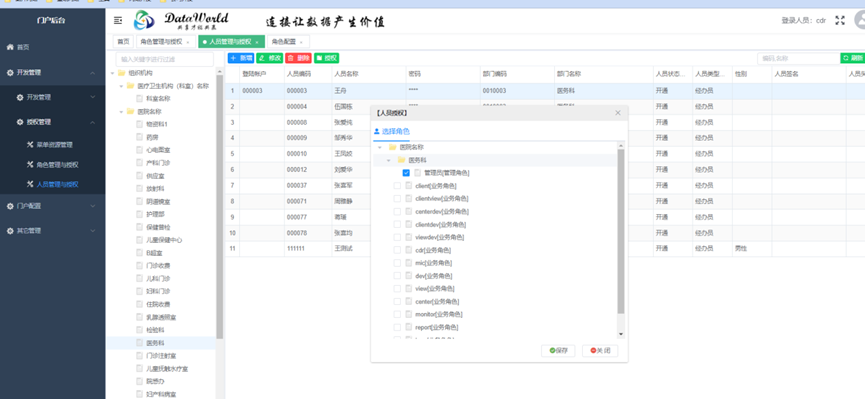Check the client[业务角色] checkbox

coord(397,186)
